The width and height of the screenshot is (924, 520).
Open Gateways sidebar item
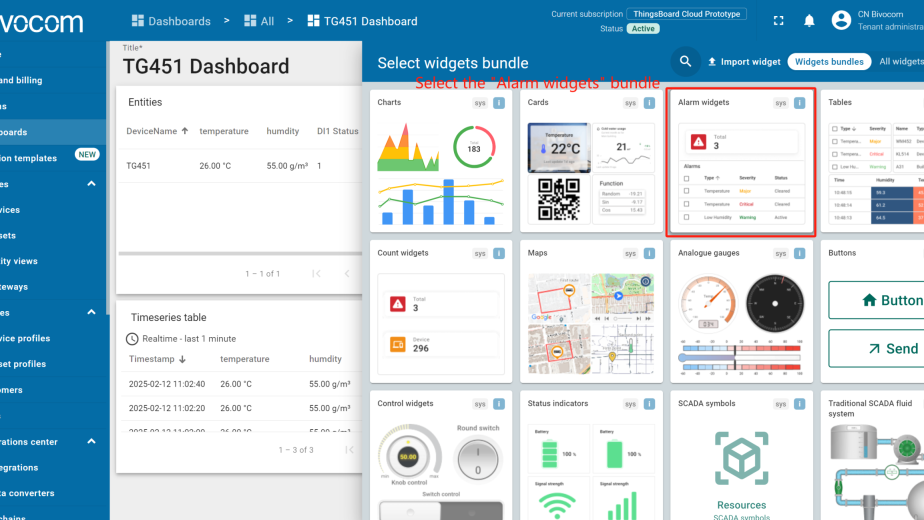[x=53, y=287]
